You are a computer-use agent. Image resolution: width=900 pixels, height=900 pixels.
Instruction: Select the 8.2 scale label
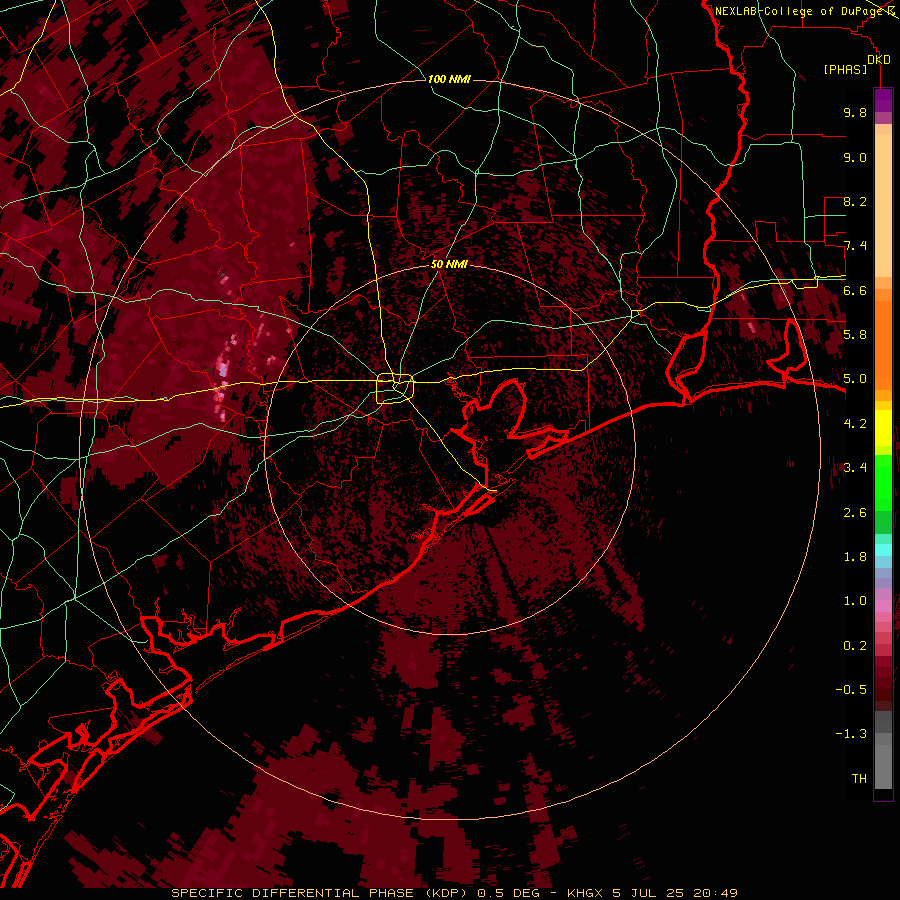pyautogui.click(x=855, y=201)
